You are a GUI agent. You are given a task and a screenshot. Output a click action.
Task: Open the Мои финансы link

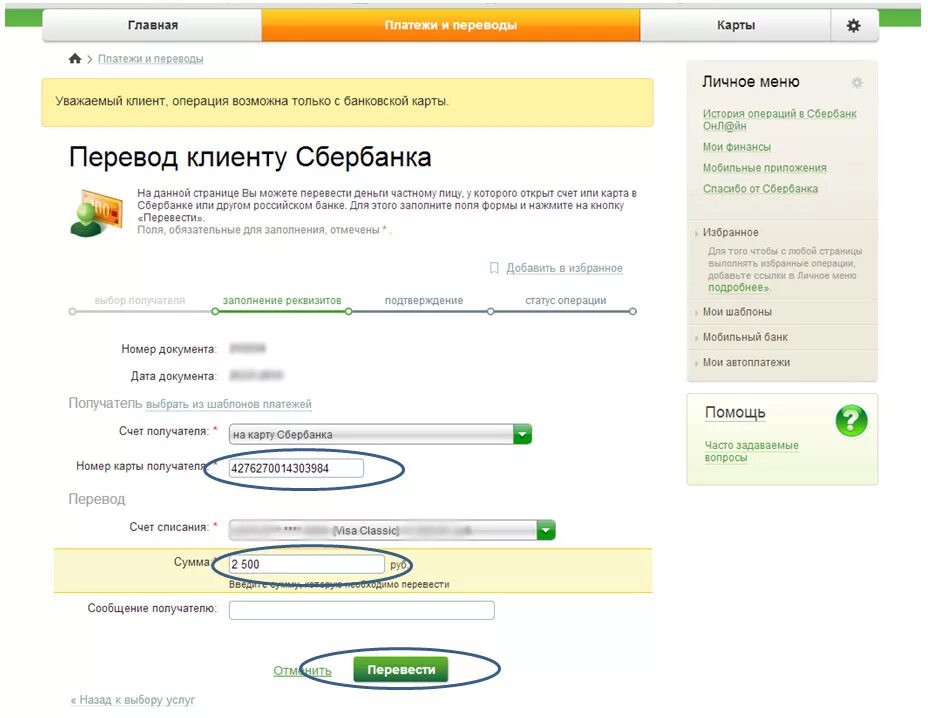pyautogui.click(x=736, y=147)
